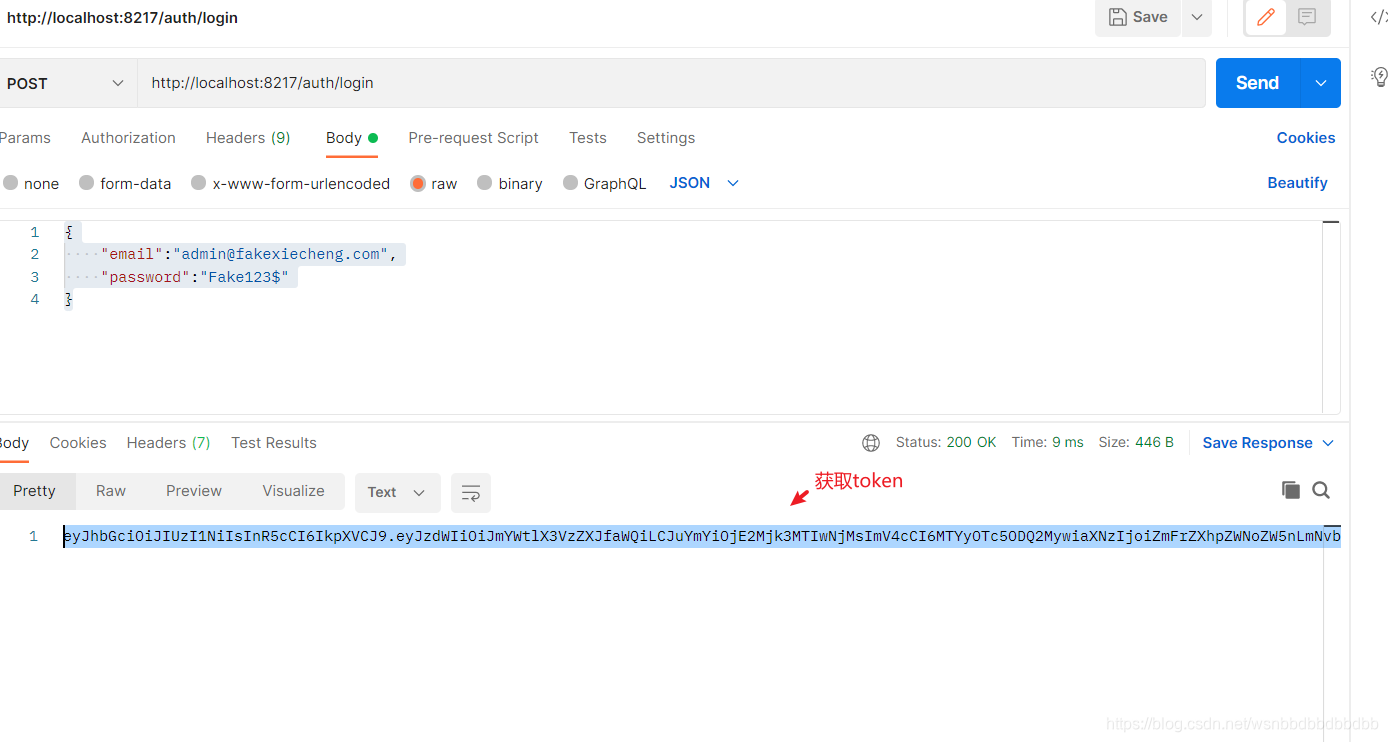1388x742 pixels.
Task: Open the response Cookies tab
Action: point(78,443)
